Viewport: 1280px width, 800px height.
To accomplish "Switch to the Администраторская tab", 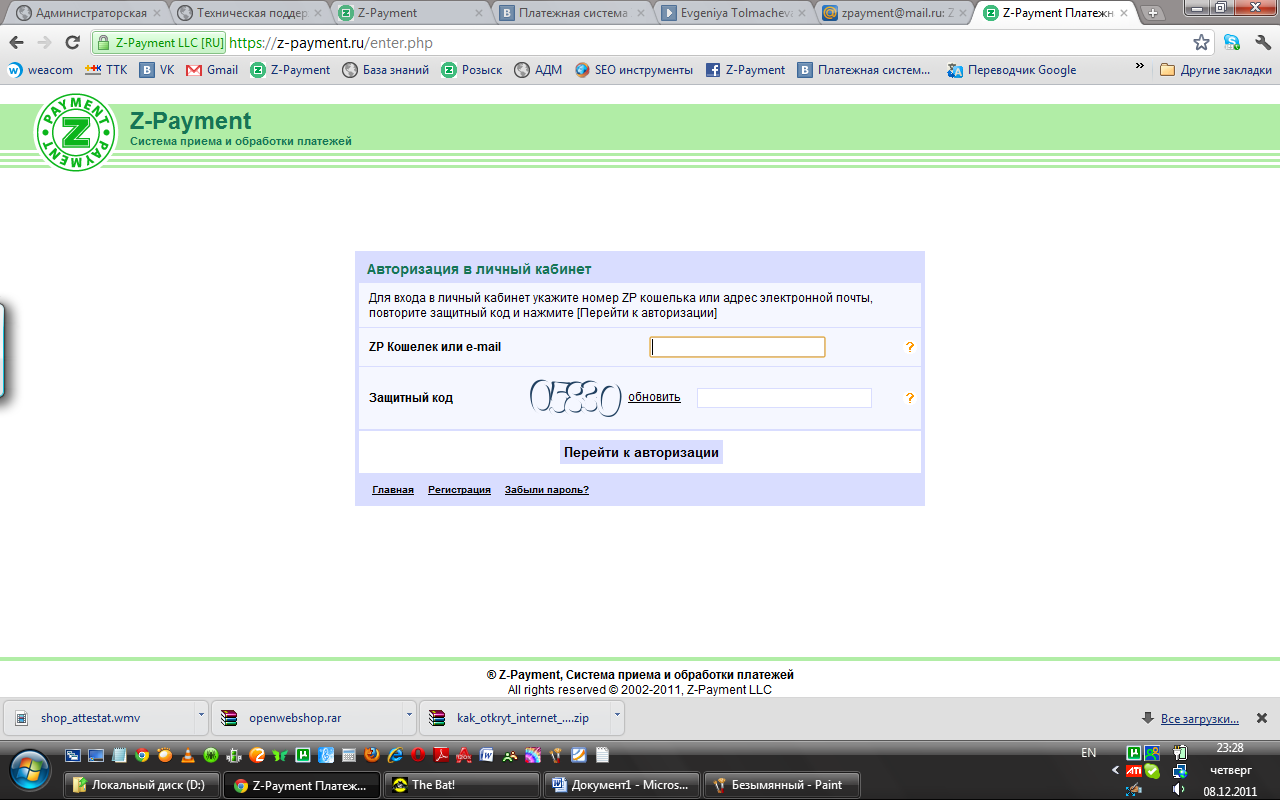I will click(87, 13).
